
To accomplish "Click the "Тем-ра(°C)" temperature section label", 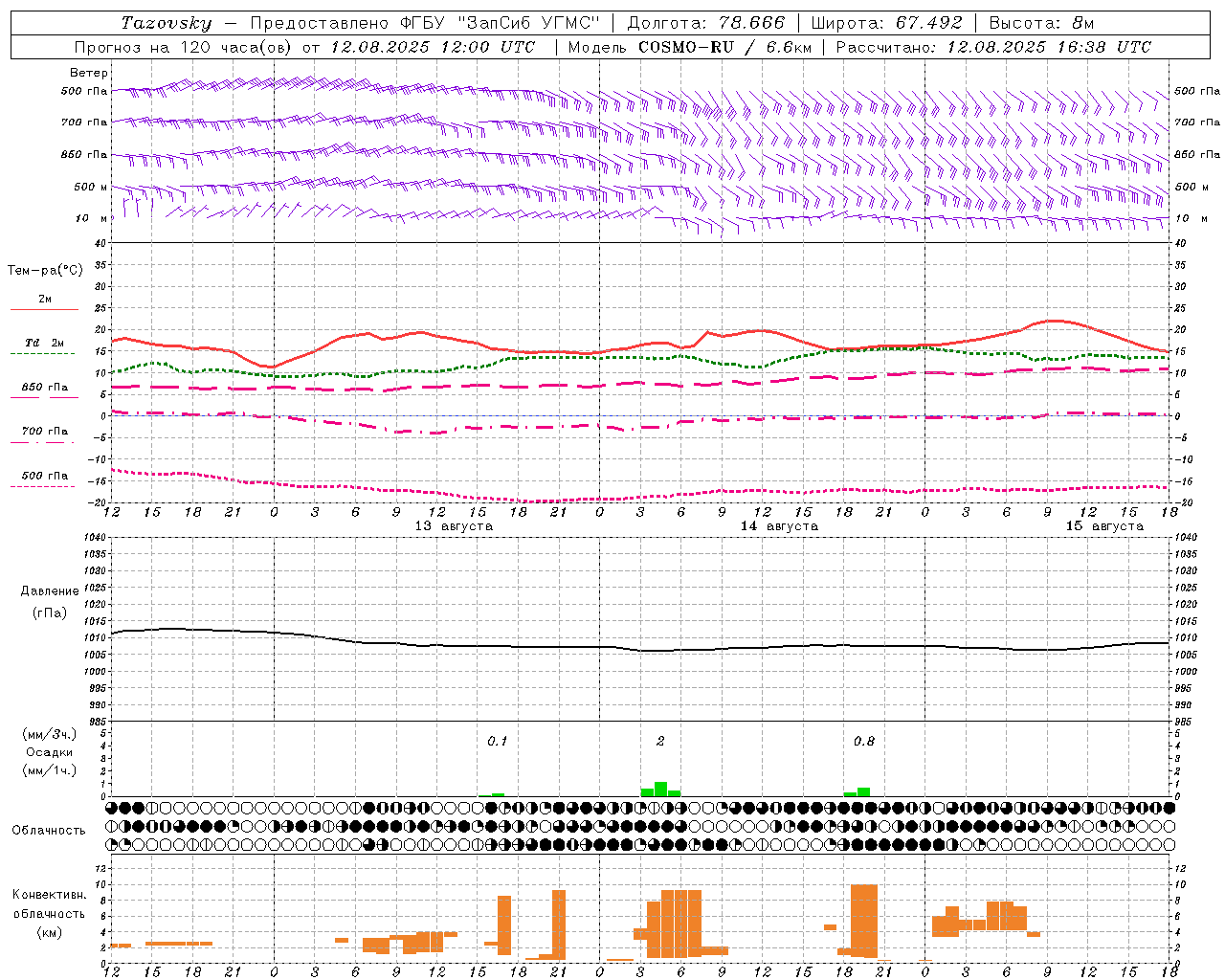I will [x=45, y=270].
